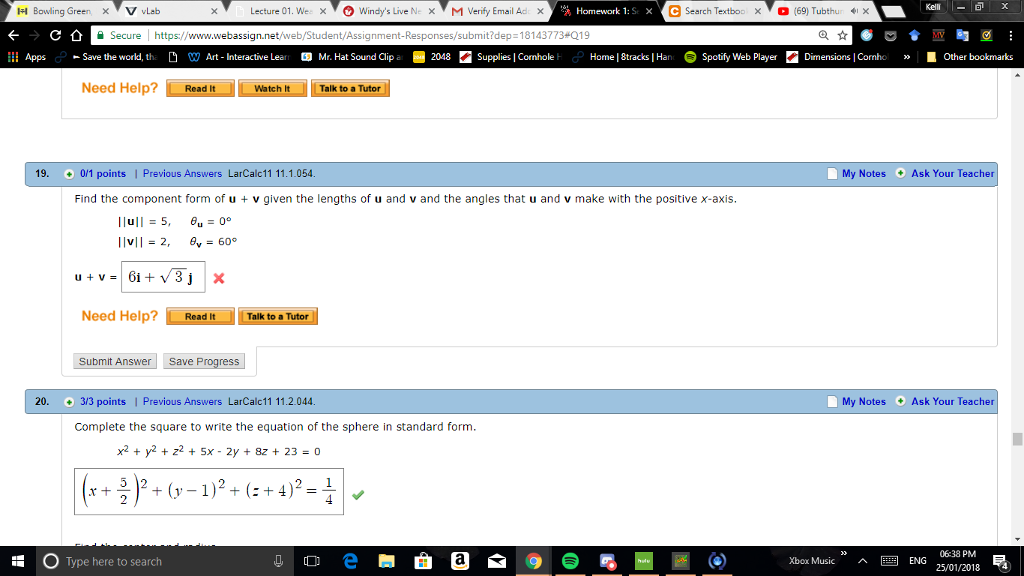Show hidden system tray icons arrow
This screenshot has width=1024, height=576.
(x=862, y=561)
